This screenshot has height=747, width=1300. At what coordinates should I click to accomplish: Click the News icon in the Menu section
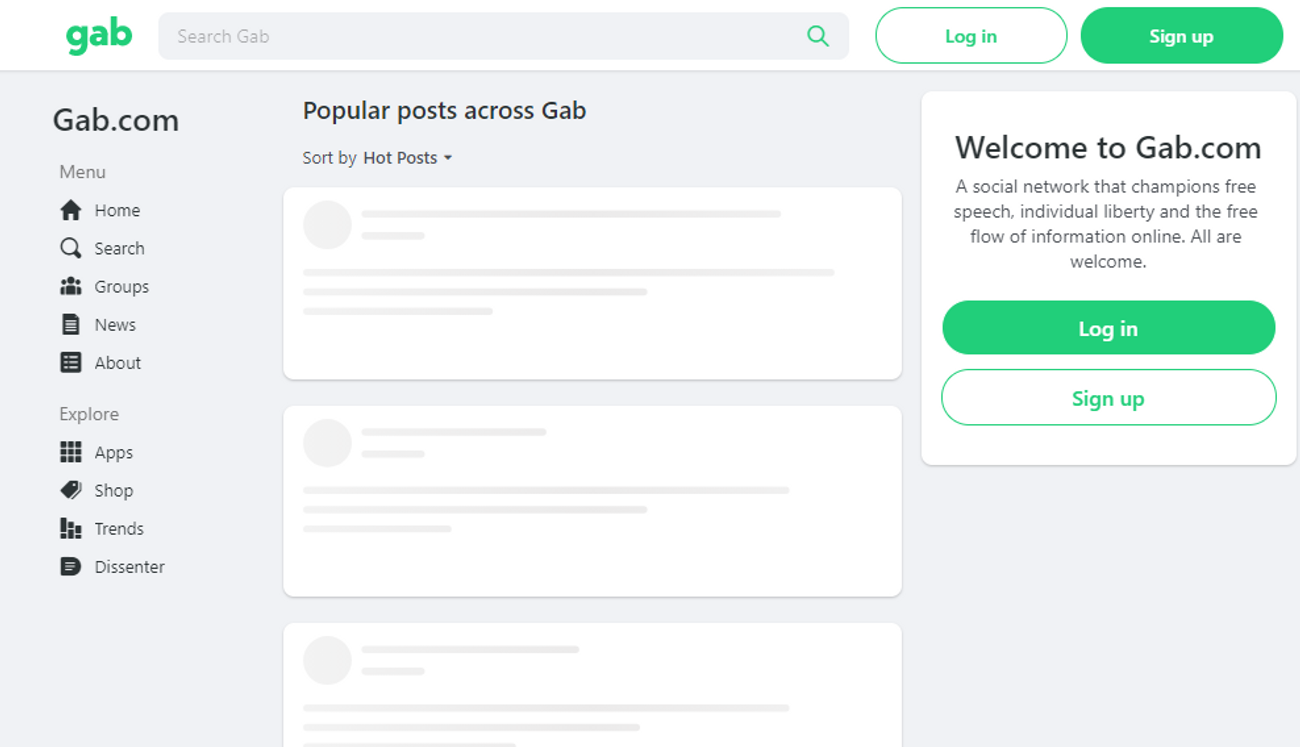(70, 324)
